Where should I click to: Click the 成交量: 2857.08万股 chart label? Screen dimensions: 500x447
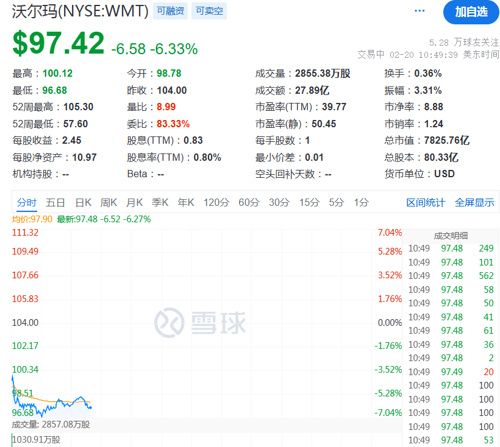[51, 425]
